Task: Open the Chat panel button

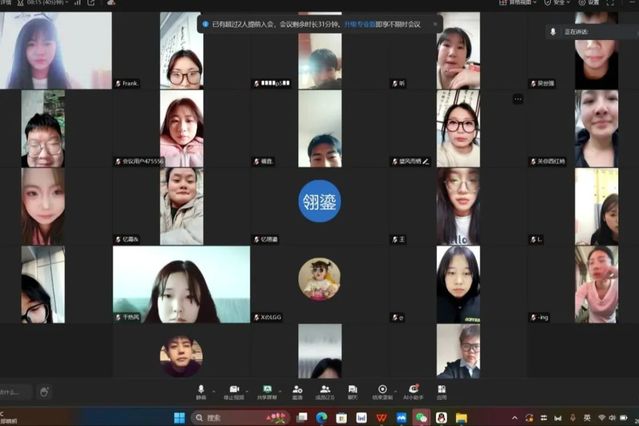Action: (353, 392)
